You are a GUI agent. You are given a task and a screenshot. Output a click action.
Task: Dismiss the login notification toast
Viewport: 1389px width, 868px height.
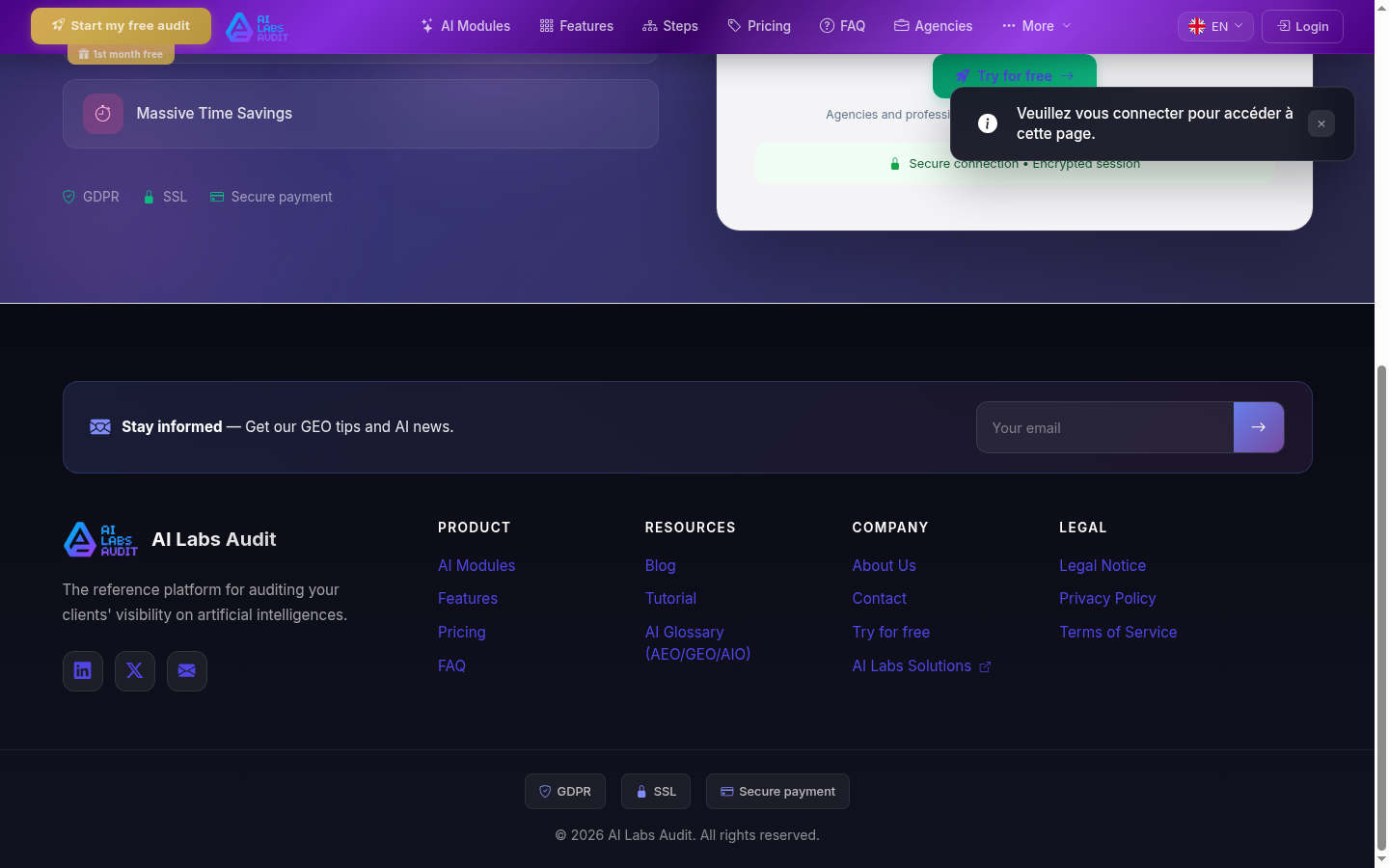click(x=1321, y=123)
